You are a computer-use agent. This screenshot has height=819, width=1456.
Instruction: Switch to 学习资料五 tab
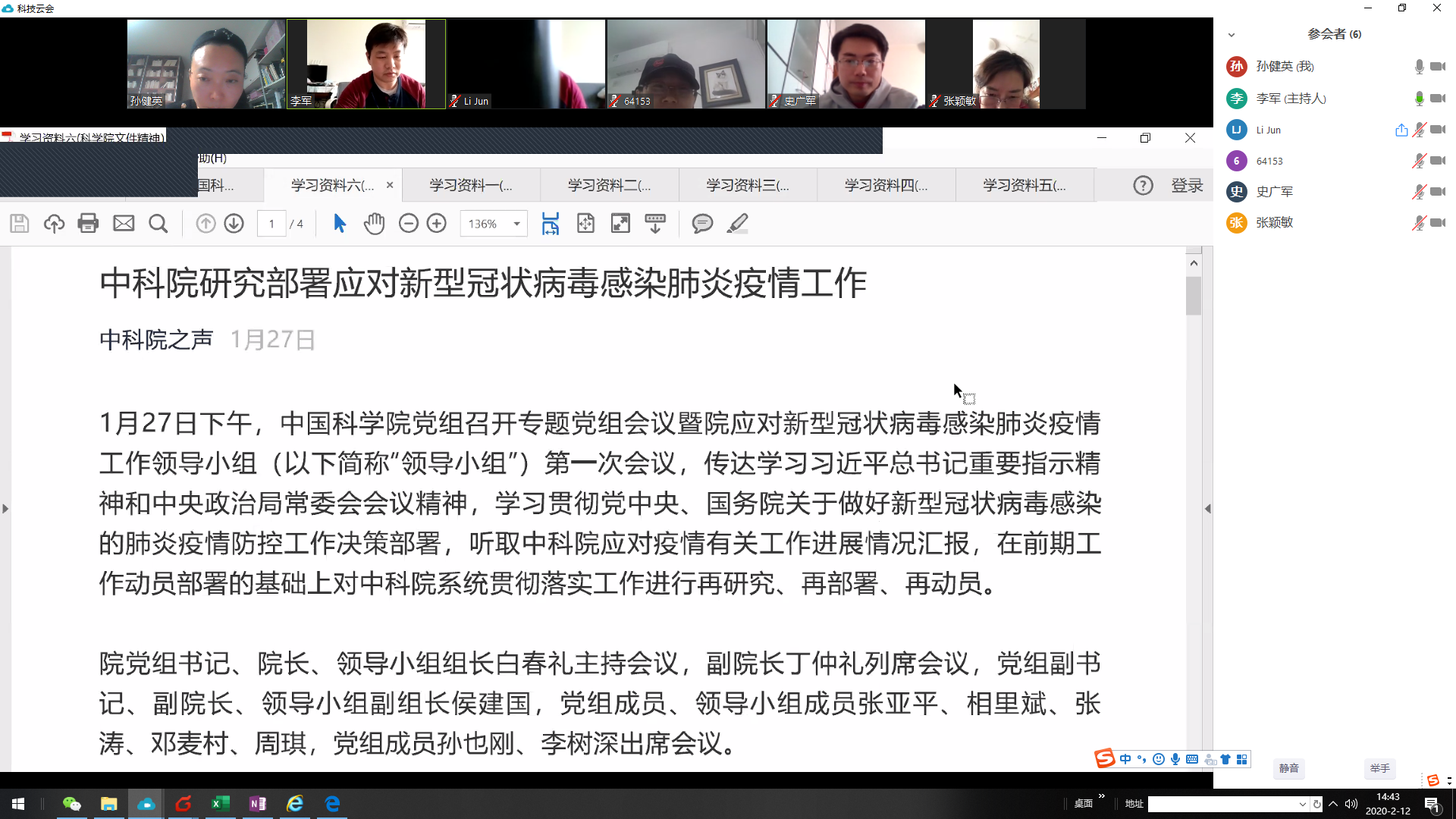(x=1024, y=185)
